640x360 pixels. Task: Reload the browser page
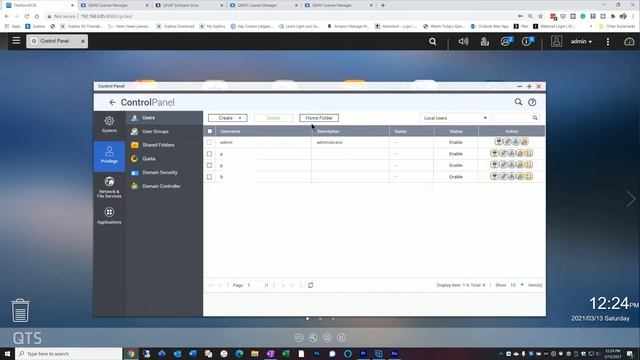27,16
